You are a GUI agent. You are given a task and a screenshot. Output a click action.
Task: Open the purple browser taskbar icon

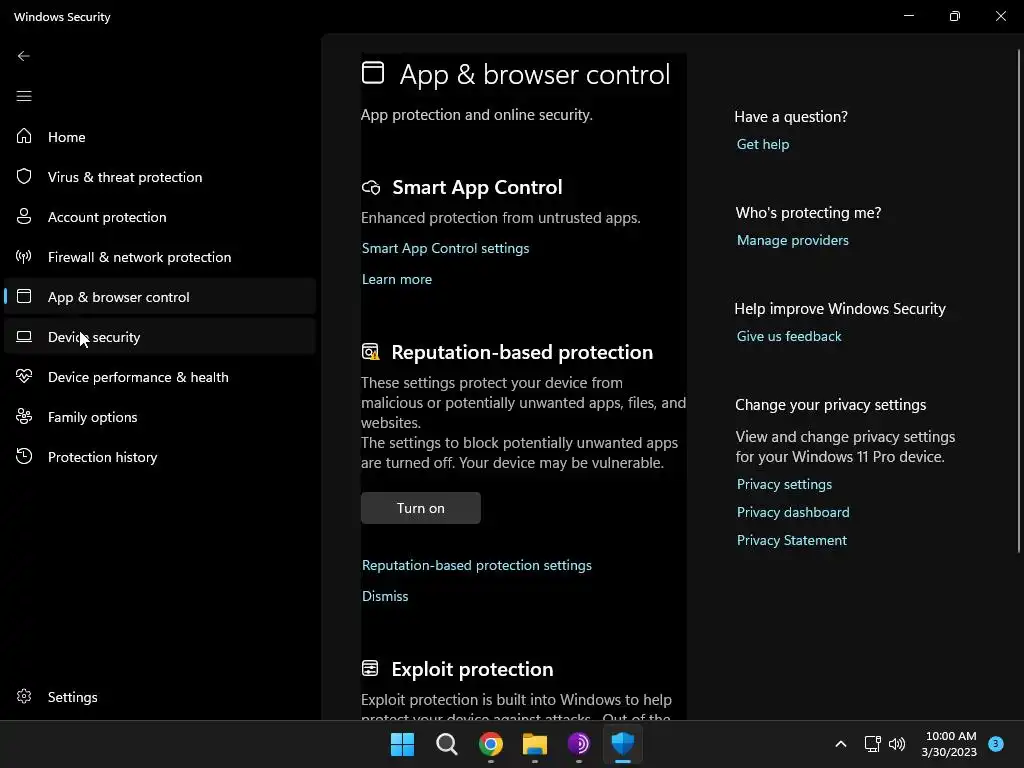pos(579,744)
